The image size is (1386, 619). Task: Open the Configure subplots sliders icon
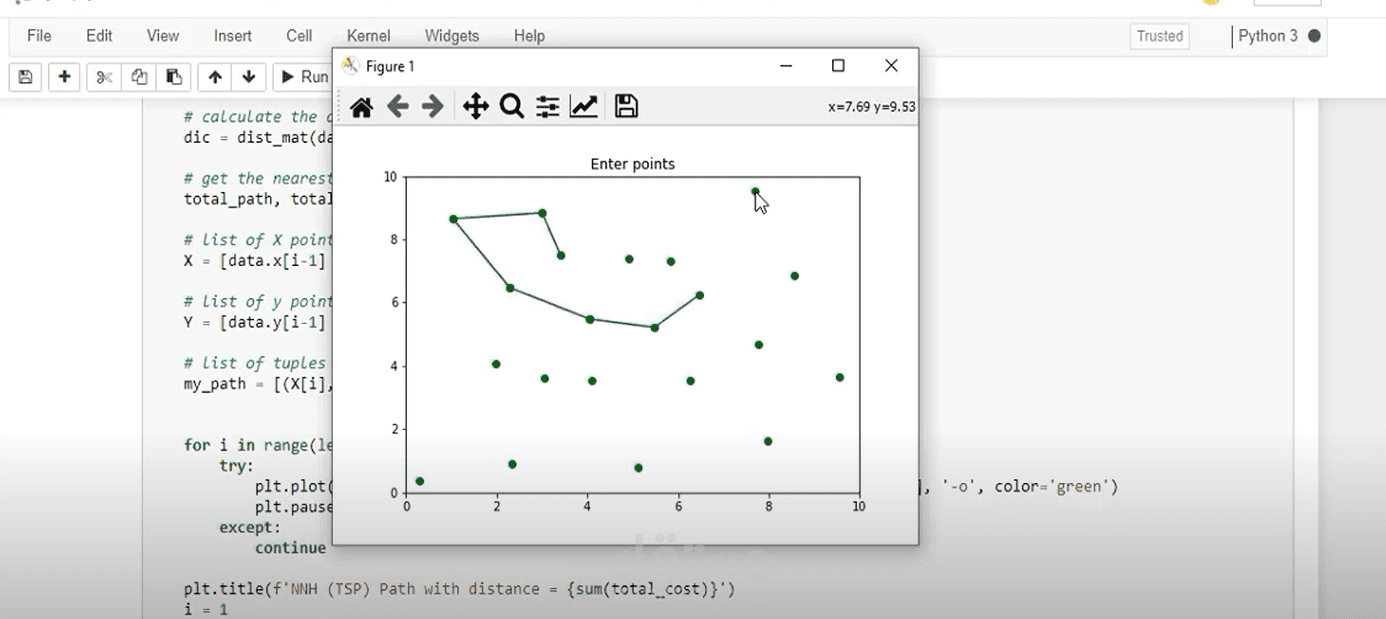(x=547, y=106)
